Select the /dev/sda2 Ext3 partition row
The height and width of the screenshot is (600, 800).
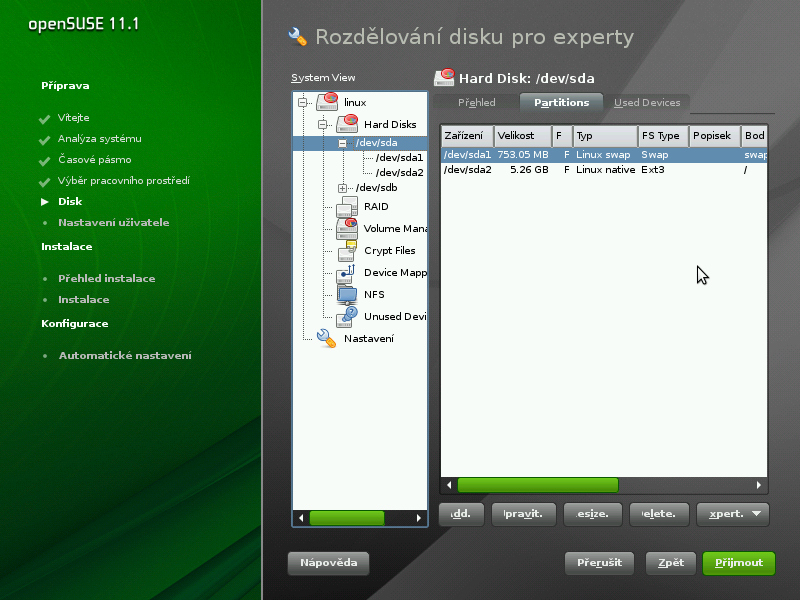point(604,170)
